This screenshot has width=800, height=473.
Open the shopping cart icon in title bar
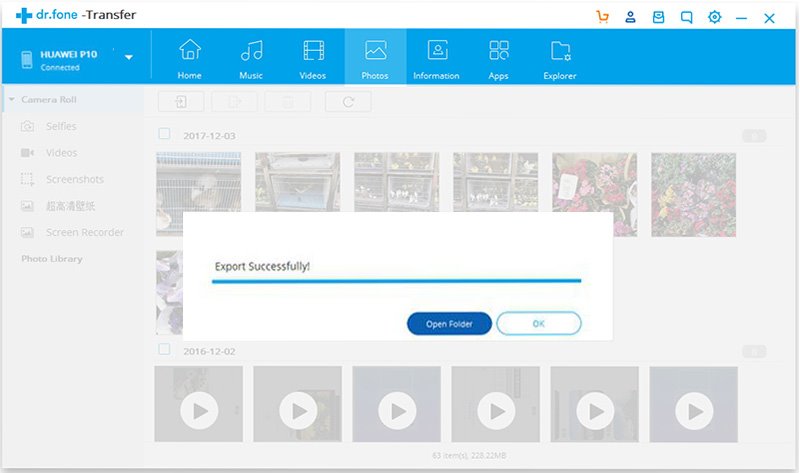click(x=603, y=17)
